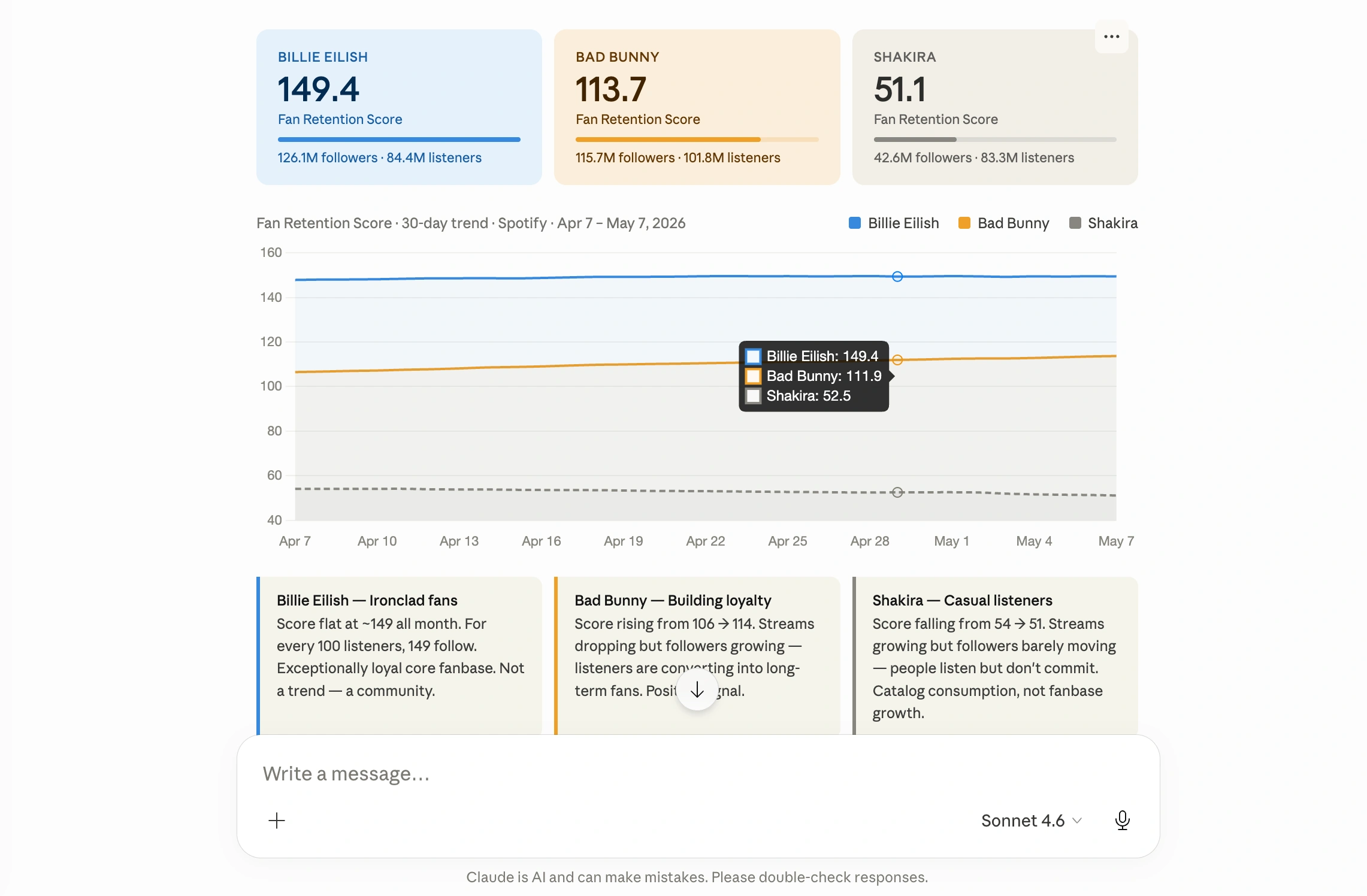
Task: Click the Write a message input field
Action: (x=698, y=774)
